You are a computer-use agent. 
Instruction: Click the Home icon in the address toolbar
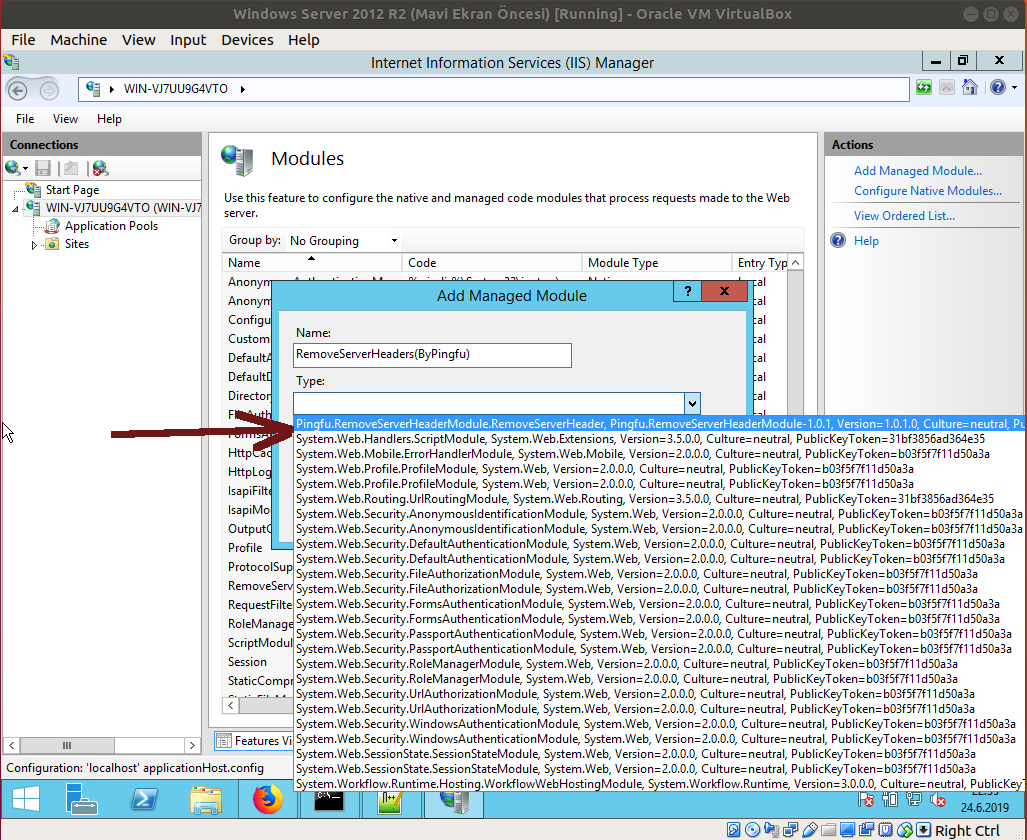coord(970,88)
